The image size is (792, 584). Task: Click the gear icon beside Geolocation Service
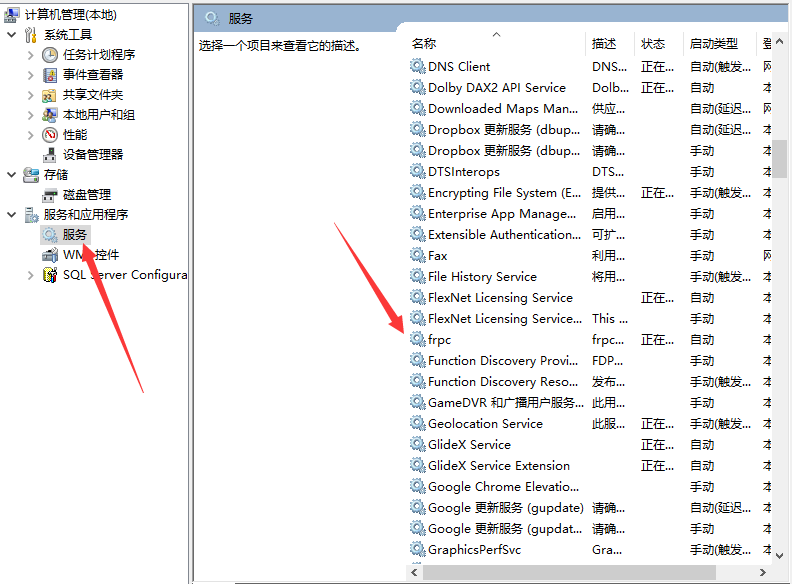(x=417, y=423)
